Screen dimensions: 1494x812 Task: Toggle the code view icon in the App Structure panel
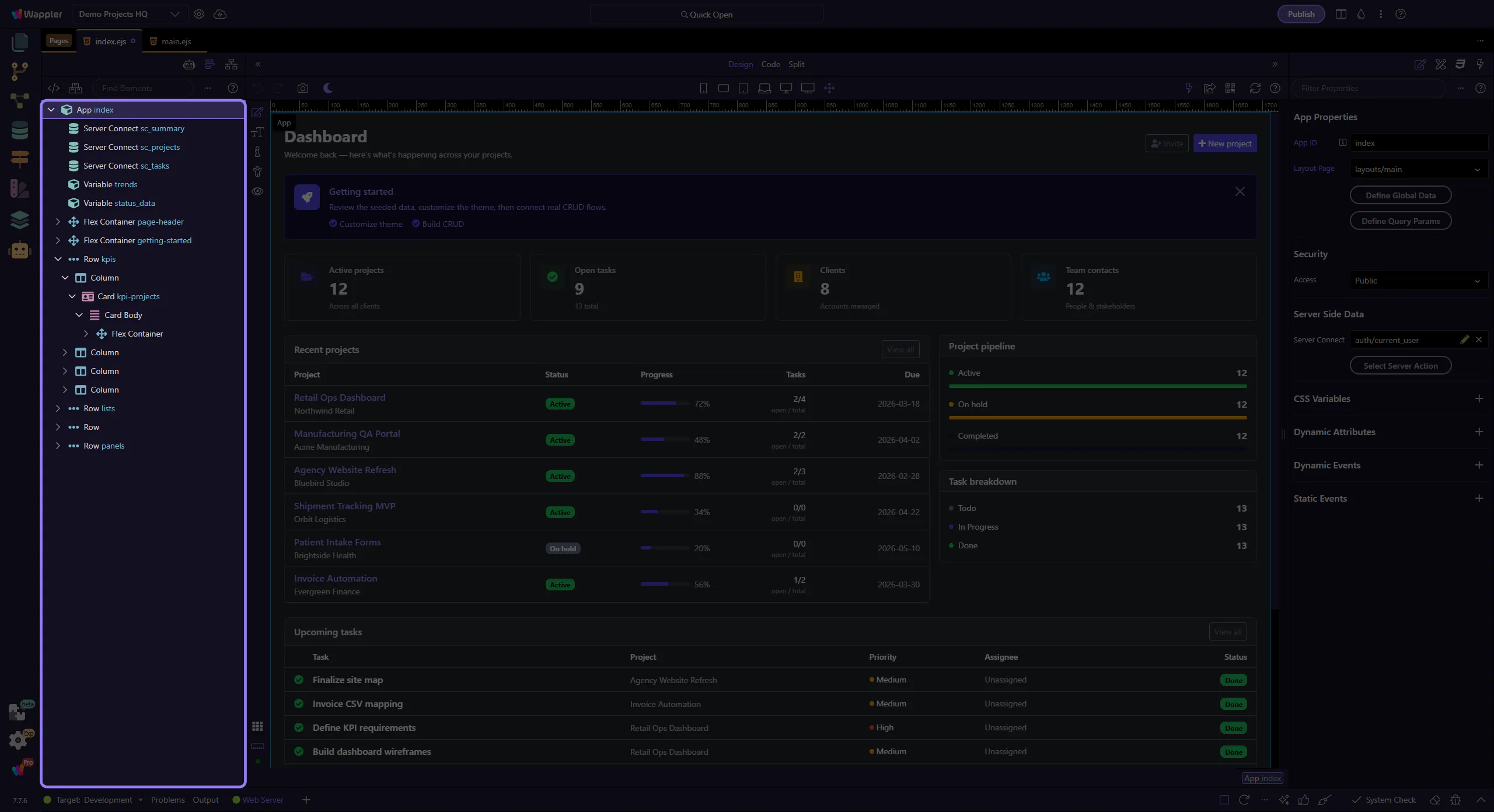coord(54,88)
